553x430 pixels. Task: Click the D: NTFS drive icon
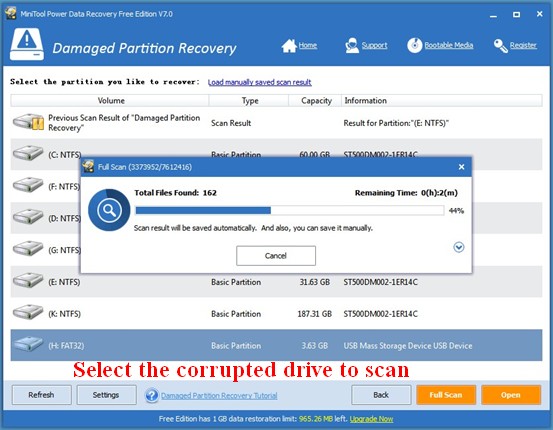point(28,217)
